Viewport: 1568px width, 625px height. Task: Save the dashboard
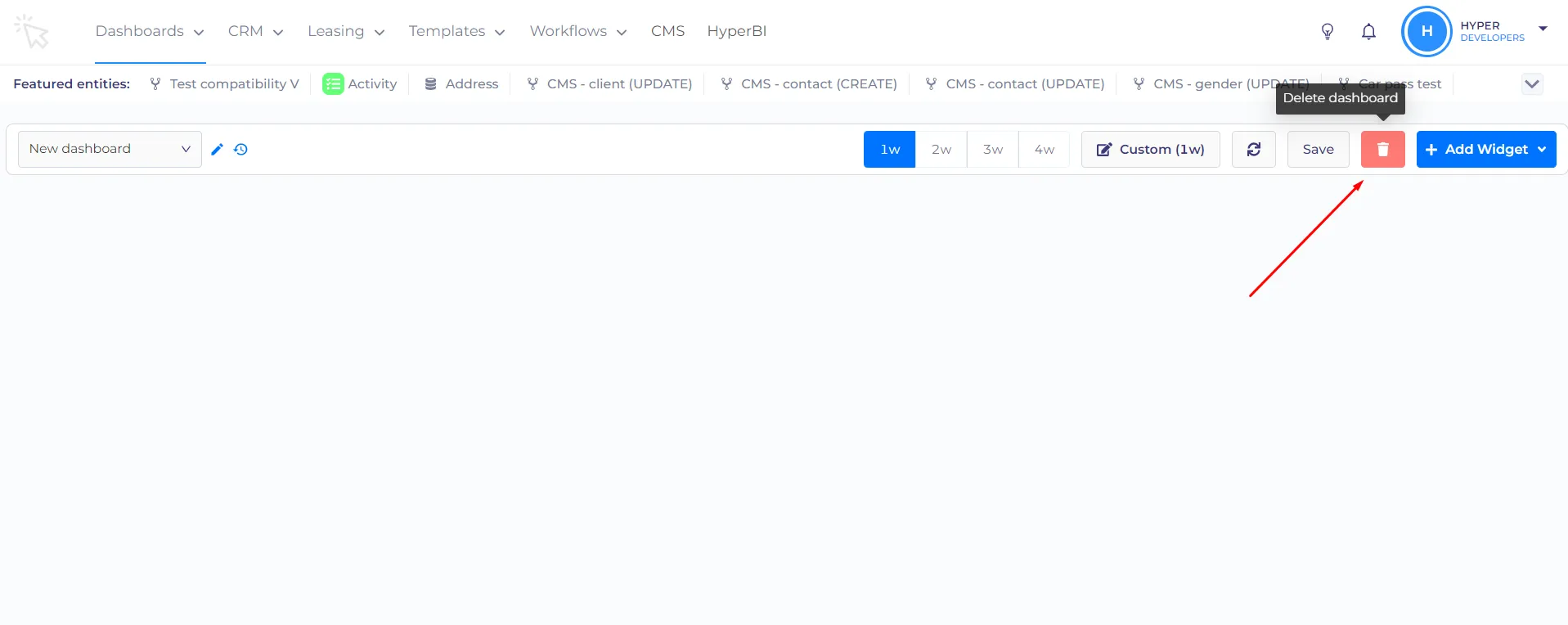tap(1319, 149)
